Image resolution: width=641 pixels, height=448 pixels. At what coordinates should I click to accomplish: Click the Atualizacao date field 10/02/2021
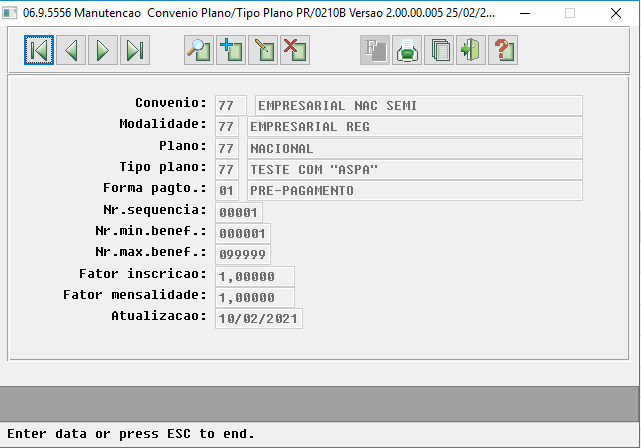[259, 319]
